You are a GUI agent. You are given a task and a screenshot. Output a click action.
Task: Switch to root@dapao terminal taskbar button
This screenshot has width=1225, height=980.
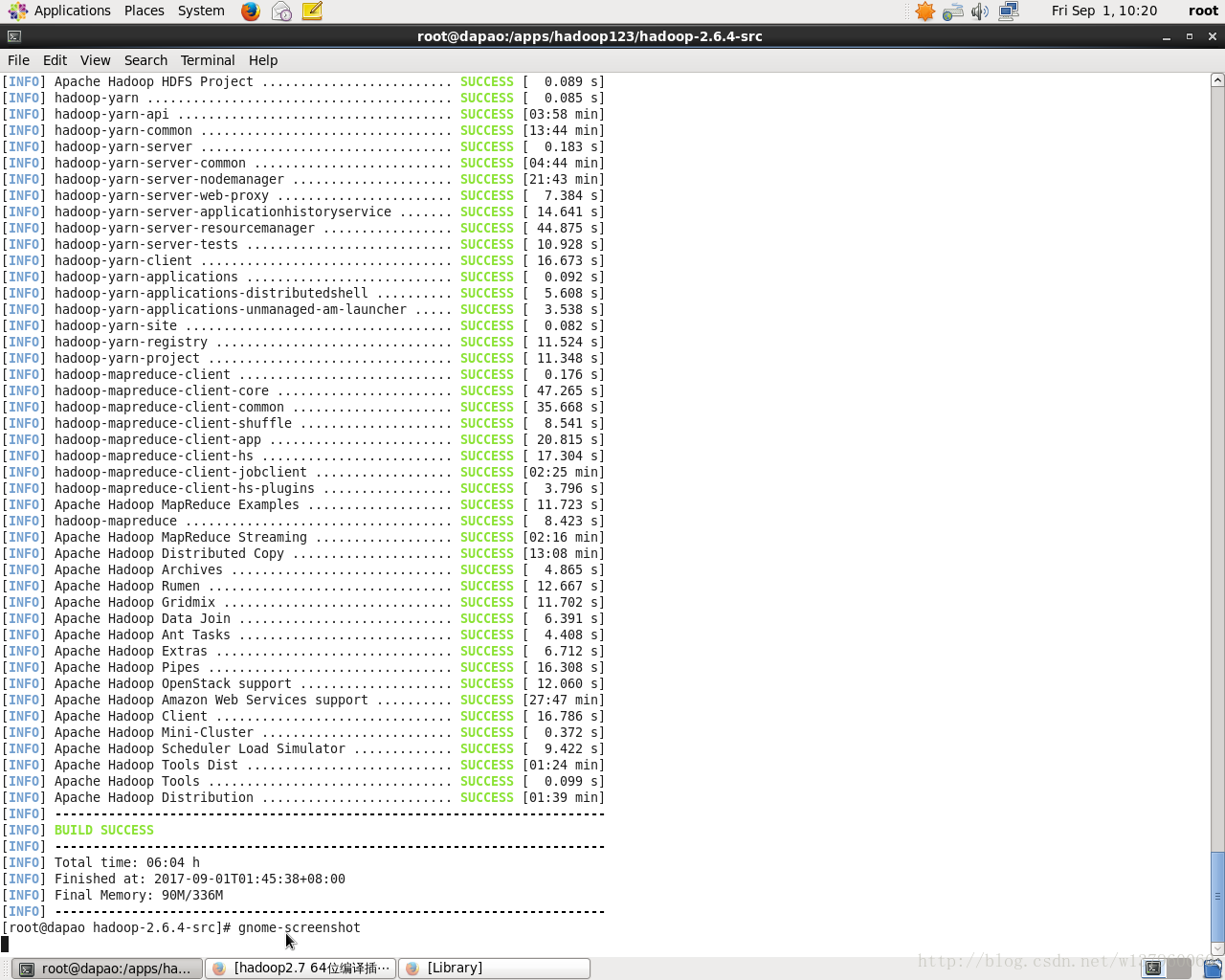tap(107, 969)
